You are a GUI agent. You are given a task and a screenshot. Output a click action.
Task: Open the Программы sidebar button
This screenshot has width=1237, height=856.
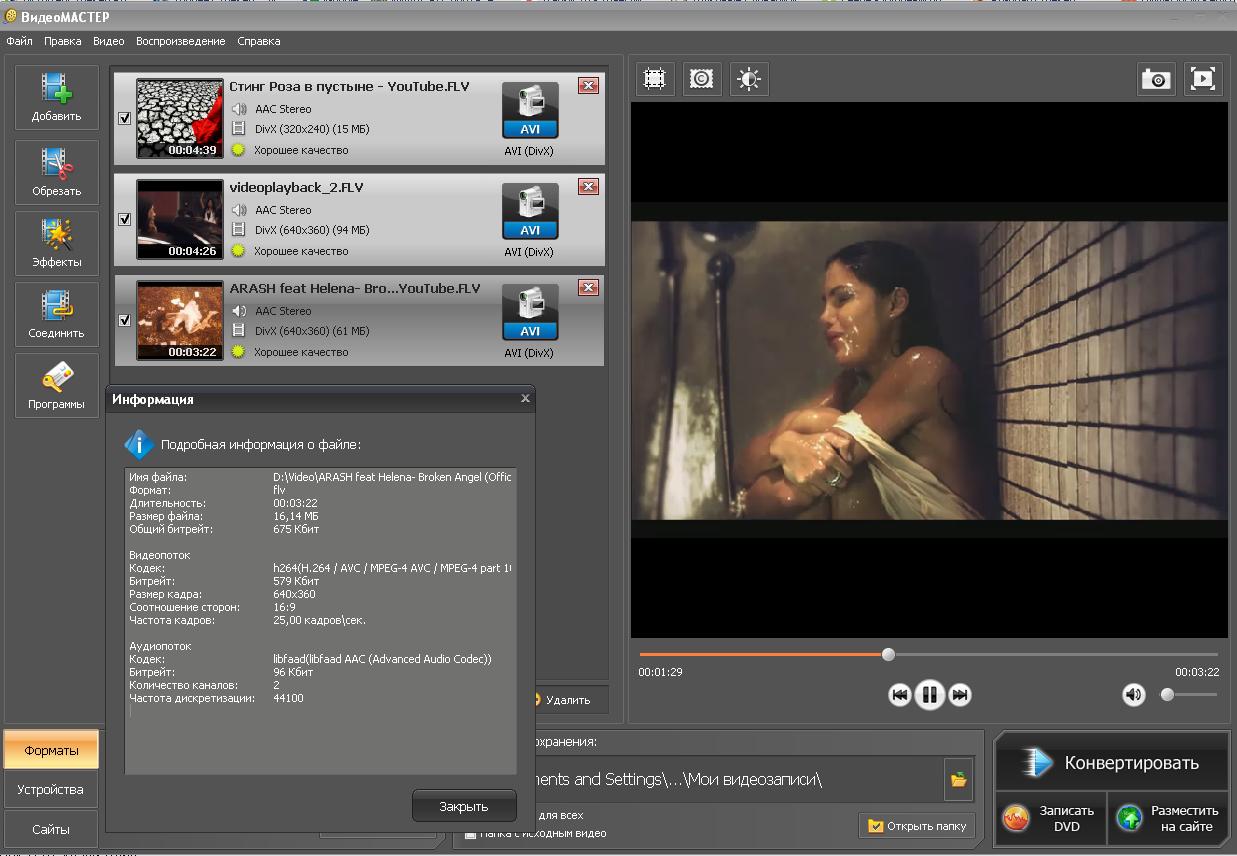56,385
